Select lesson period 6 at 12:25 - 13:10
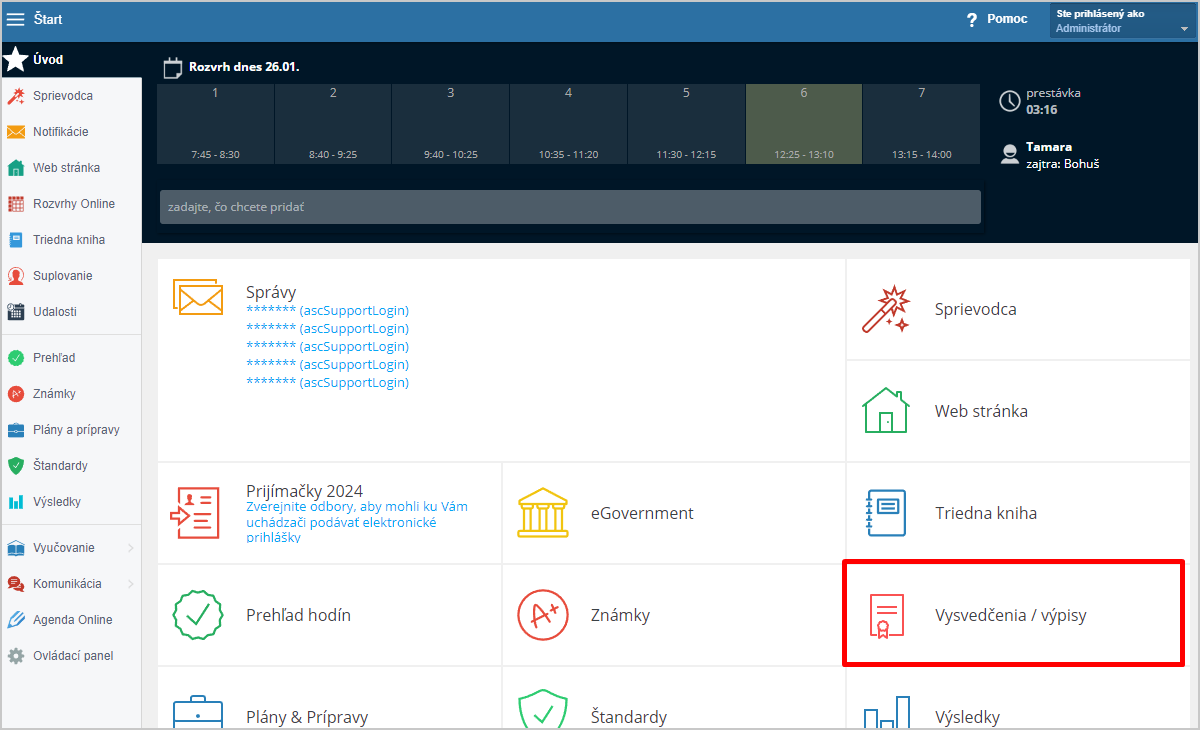The width and height of the screenshot is (1200, 730). tap(804, 124)
